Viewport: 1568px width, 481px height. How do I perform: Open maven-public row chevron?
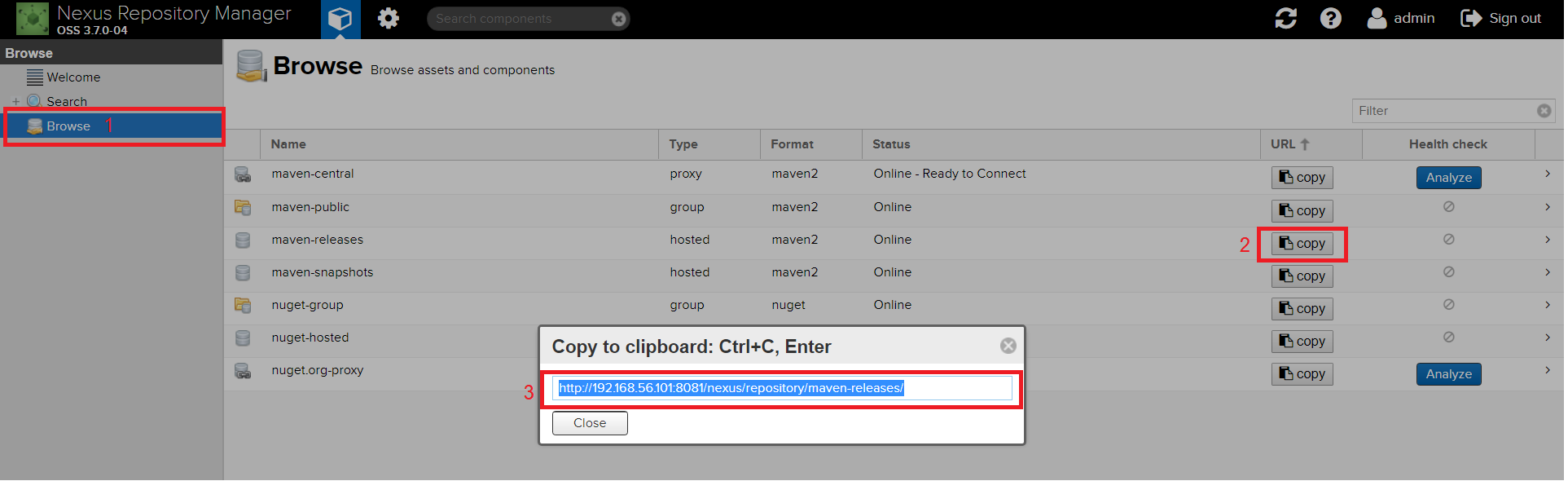tap(1547, 207)
